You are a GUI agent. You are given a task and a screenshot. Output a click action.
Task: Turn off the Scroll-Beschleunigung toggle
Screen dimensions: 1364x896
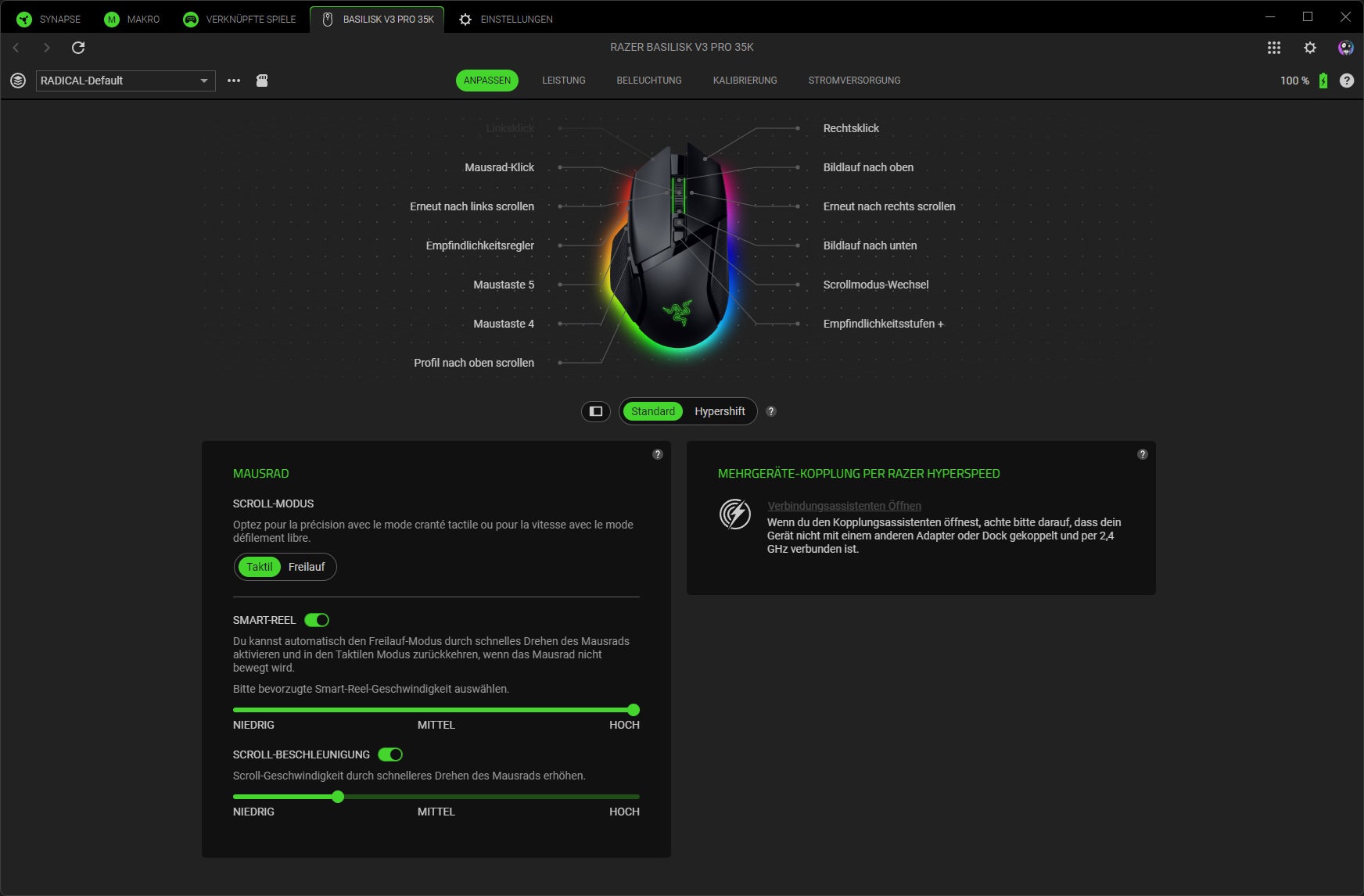coord(390,754)
